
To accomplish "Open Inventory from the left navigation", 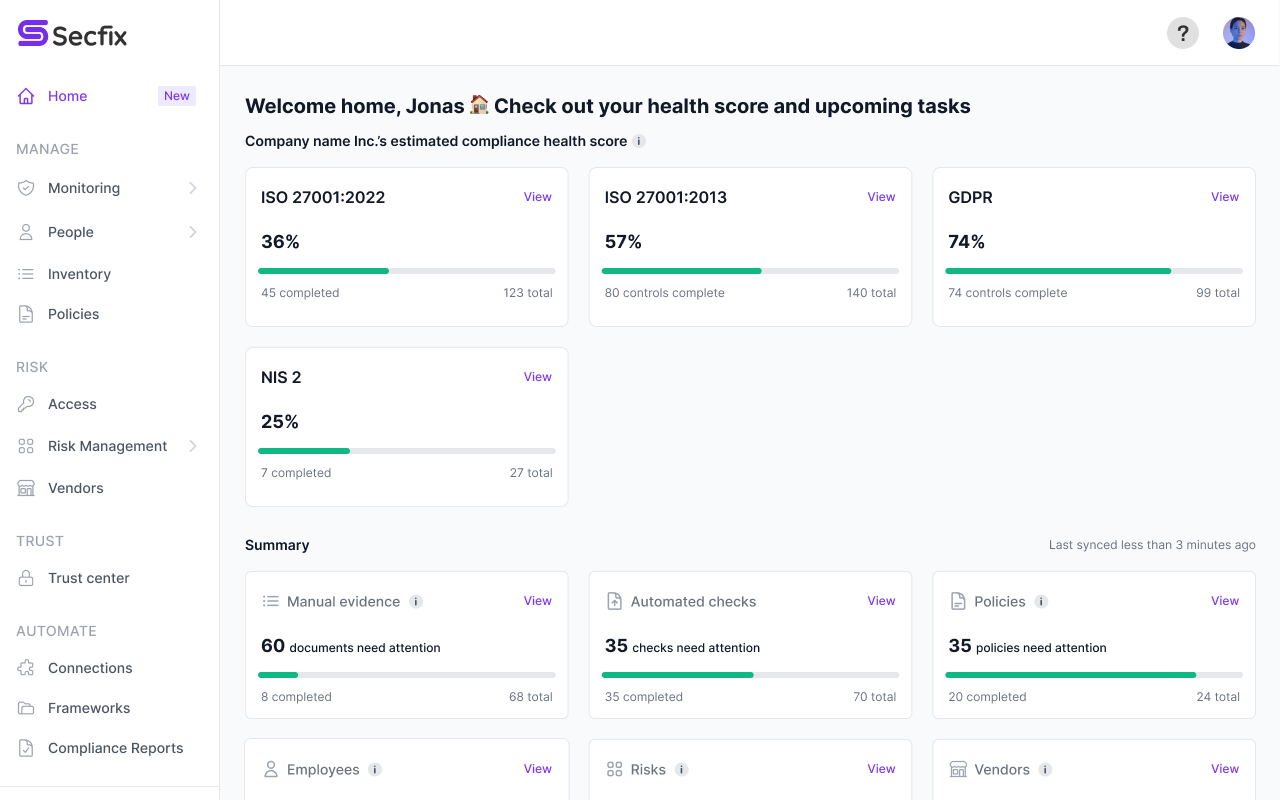I will click(27, 274).
